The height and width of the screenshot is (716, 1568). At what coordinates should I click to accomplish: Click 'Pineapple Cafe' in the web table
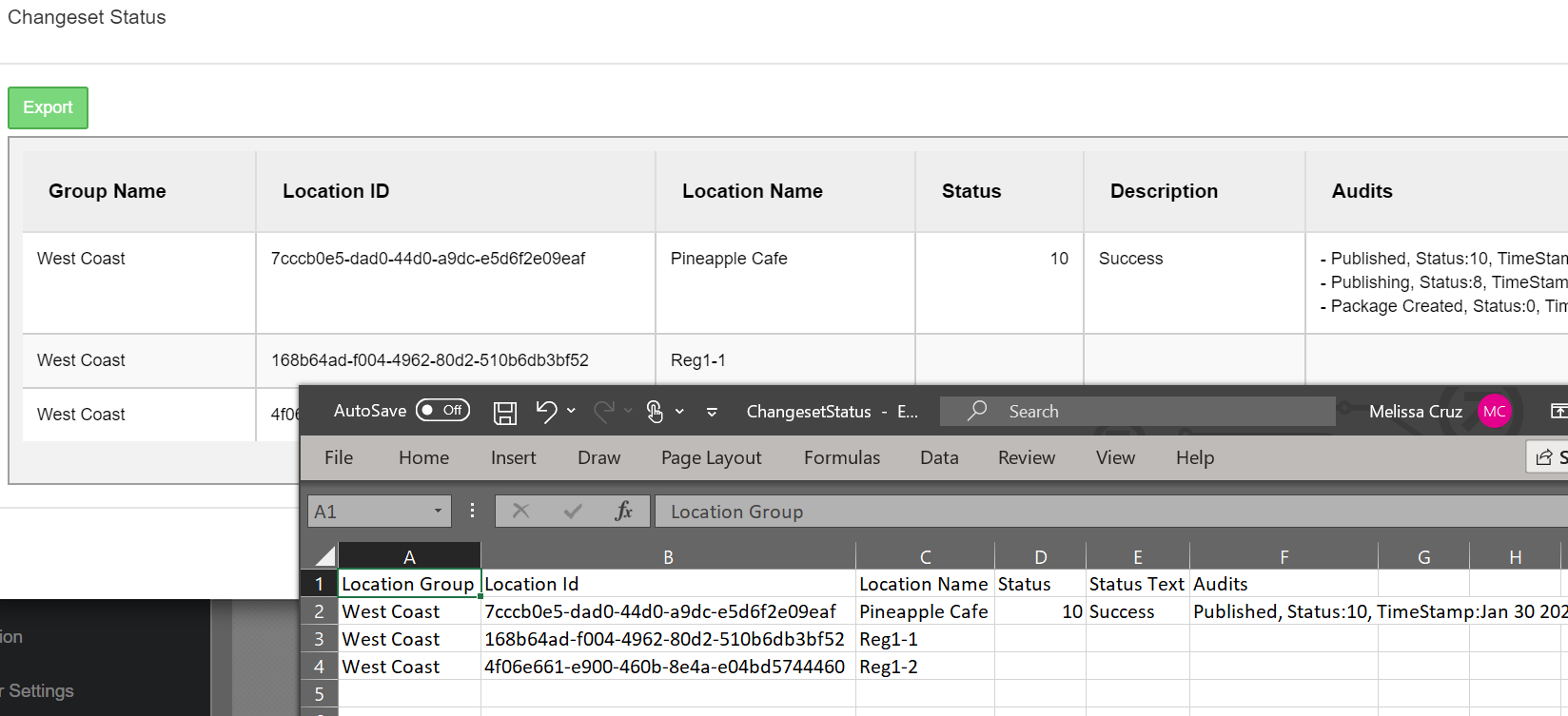(729, 259)
